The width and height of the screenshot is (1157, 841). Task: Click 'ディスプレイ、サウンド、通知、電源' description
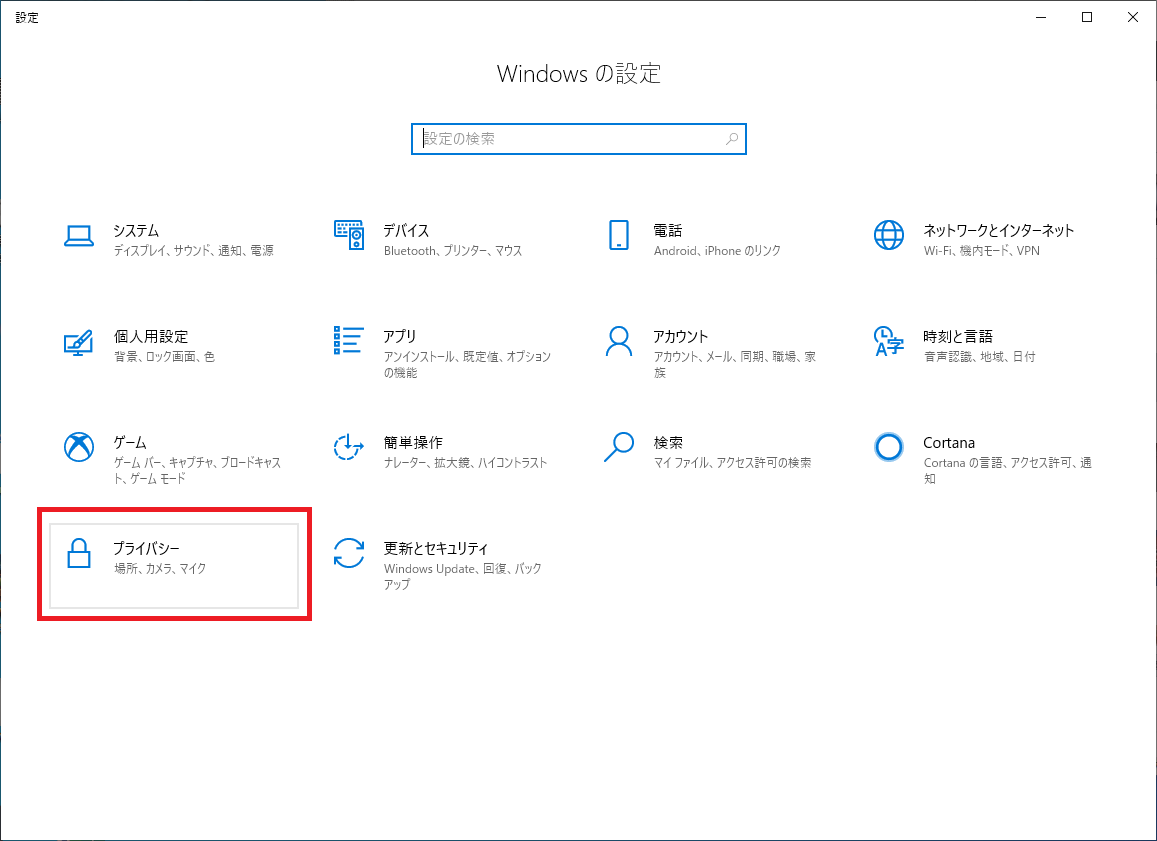pos(193,251)
